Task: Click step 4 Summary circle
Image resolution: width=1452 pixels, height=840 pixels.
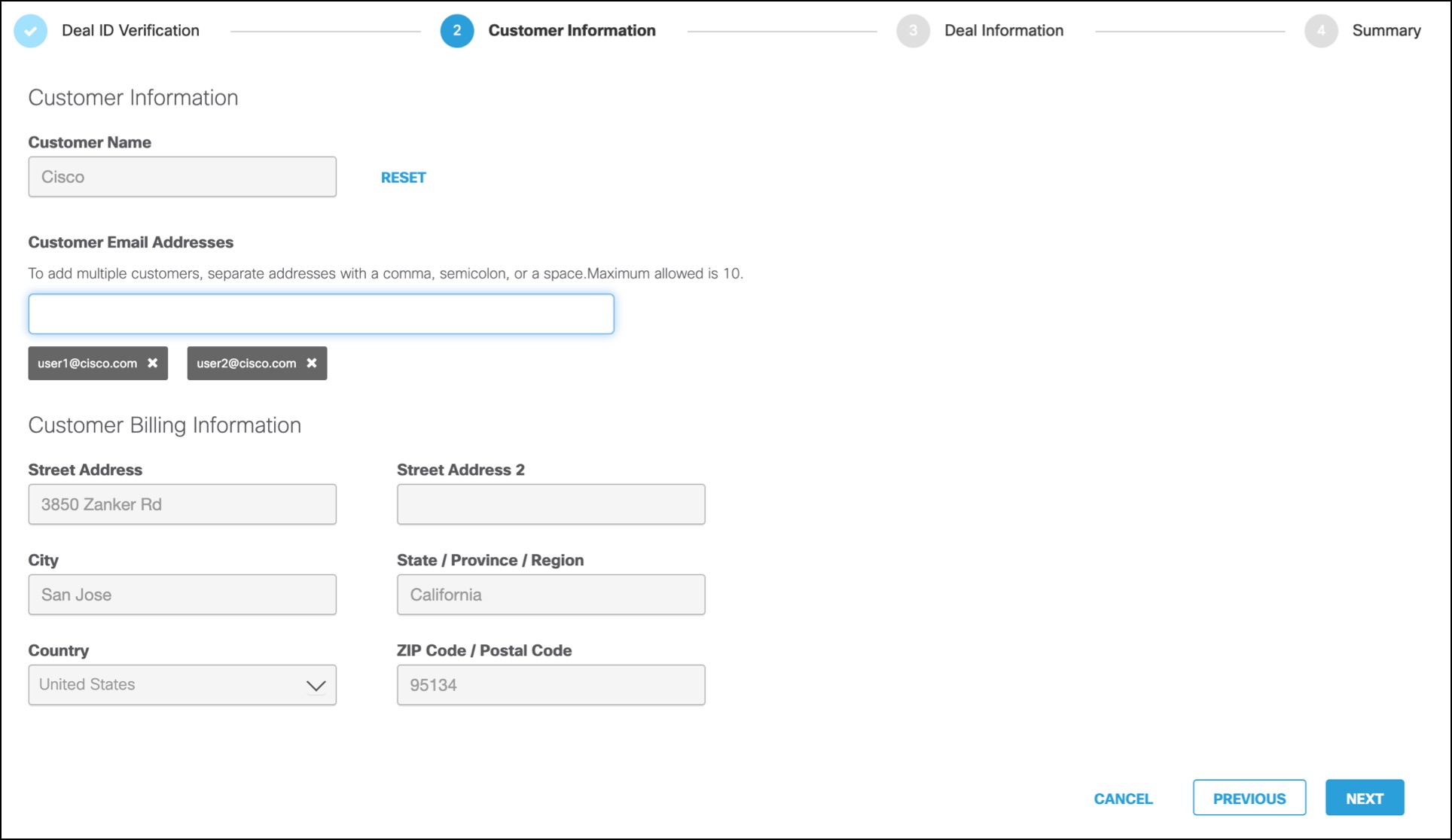Action: 1320,31
